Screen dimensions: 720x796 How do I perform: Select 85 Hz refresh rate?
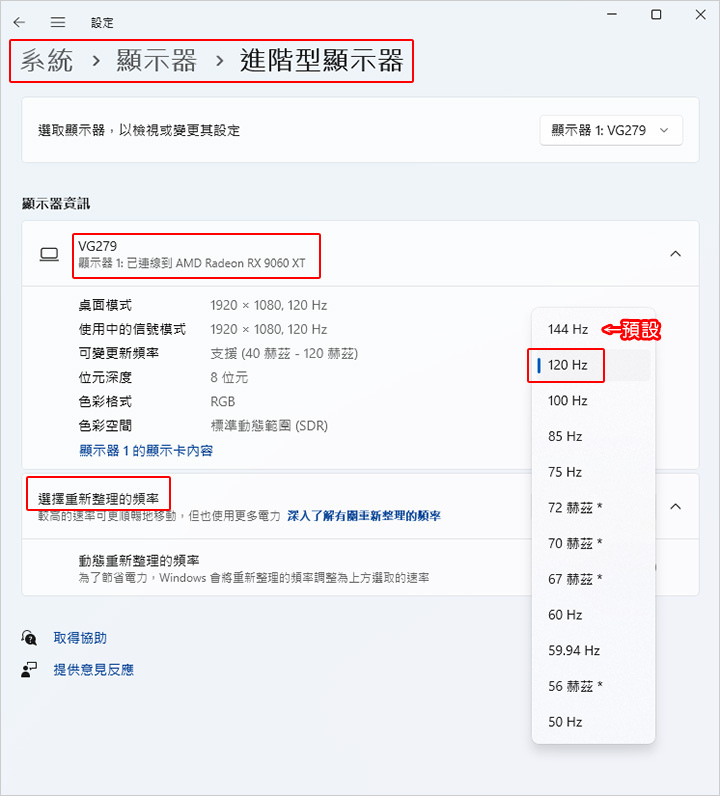(x=593, y=436)
